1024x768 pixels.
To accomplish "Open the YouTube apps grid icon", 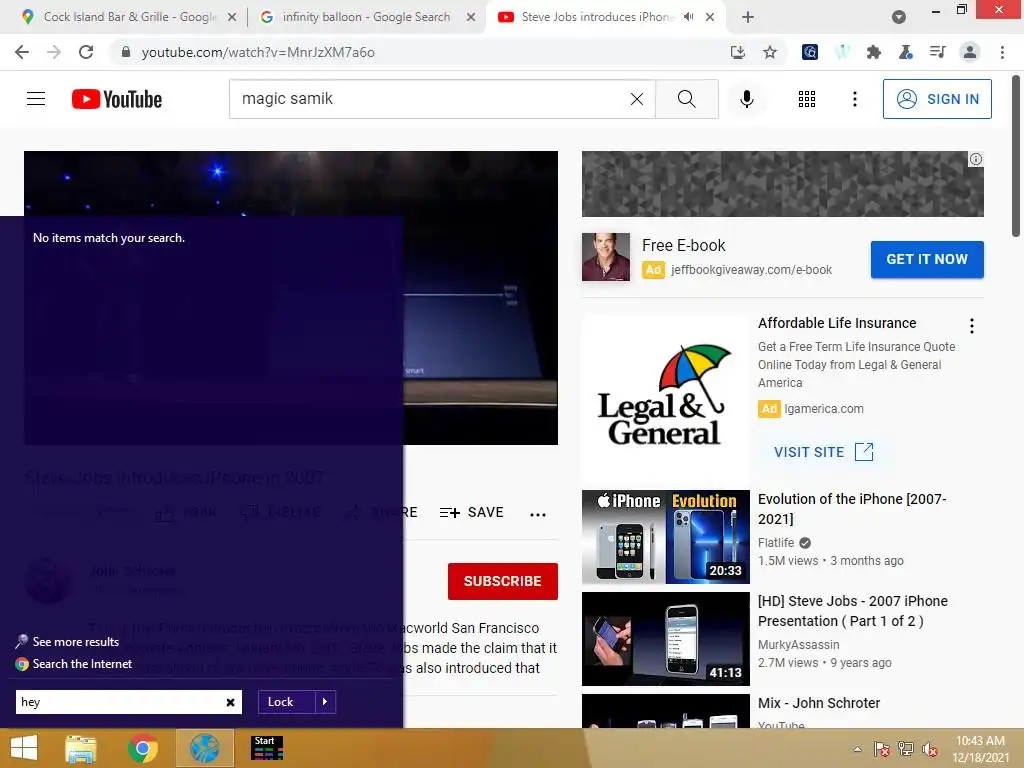I will coord(807,99).
